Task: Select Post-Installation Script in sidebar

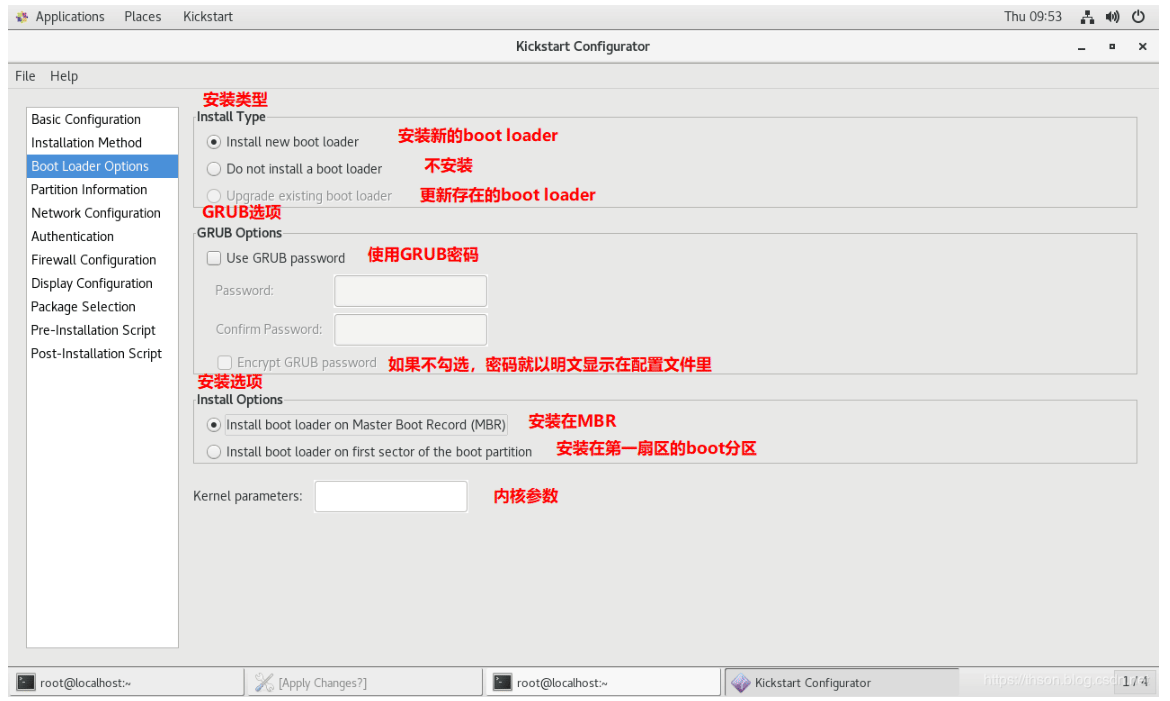Action: (102, 353)
